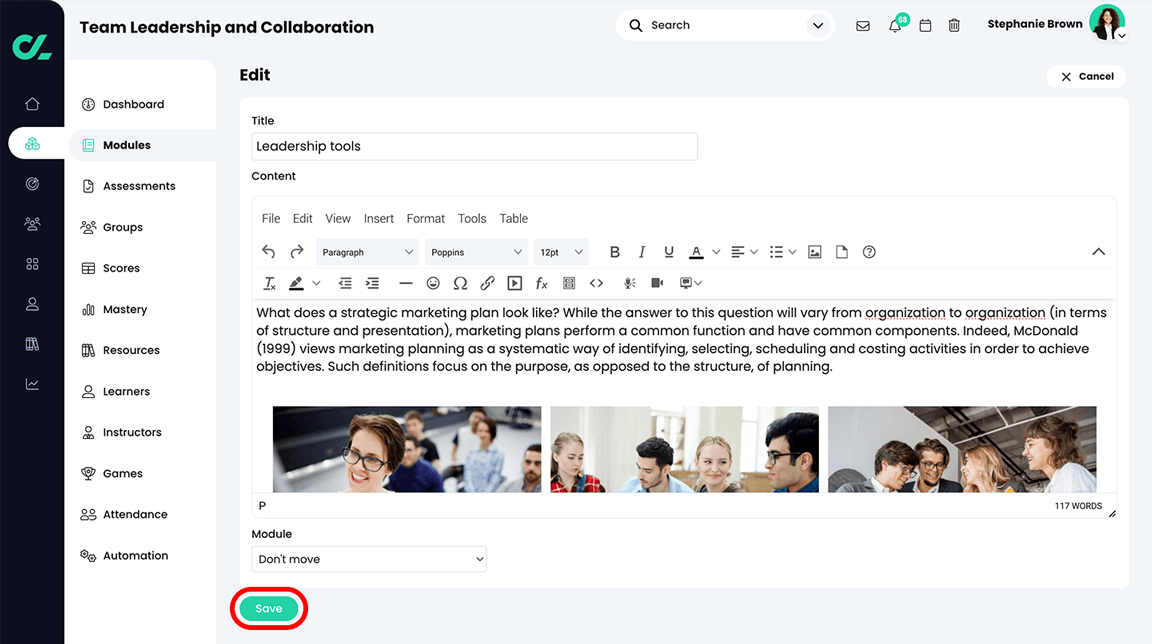
Task: Select the first team photo thumbnail
Action: pyautogui.click(x=407, y=449)
